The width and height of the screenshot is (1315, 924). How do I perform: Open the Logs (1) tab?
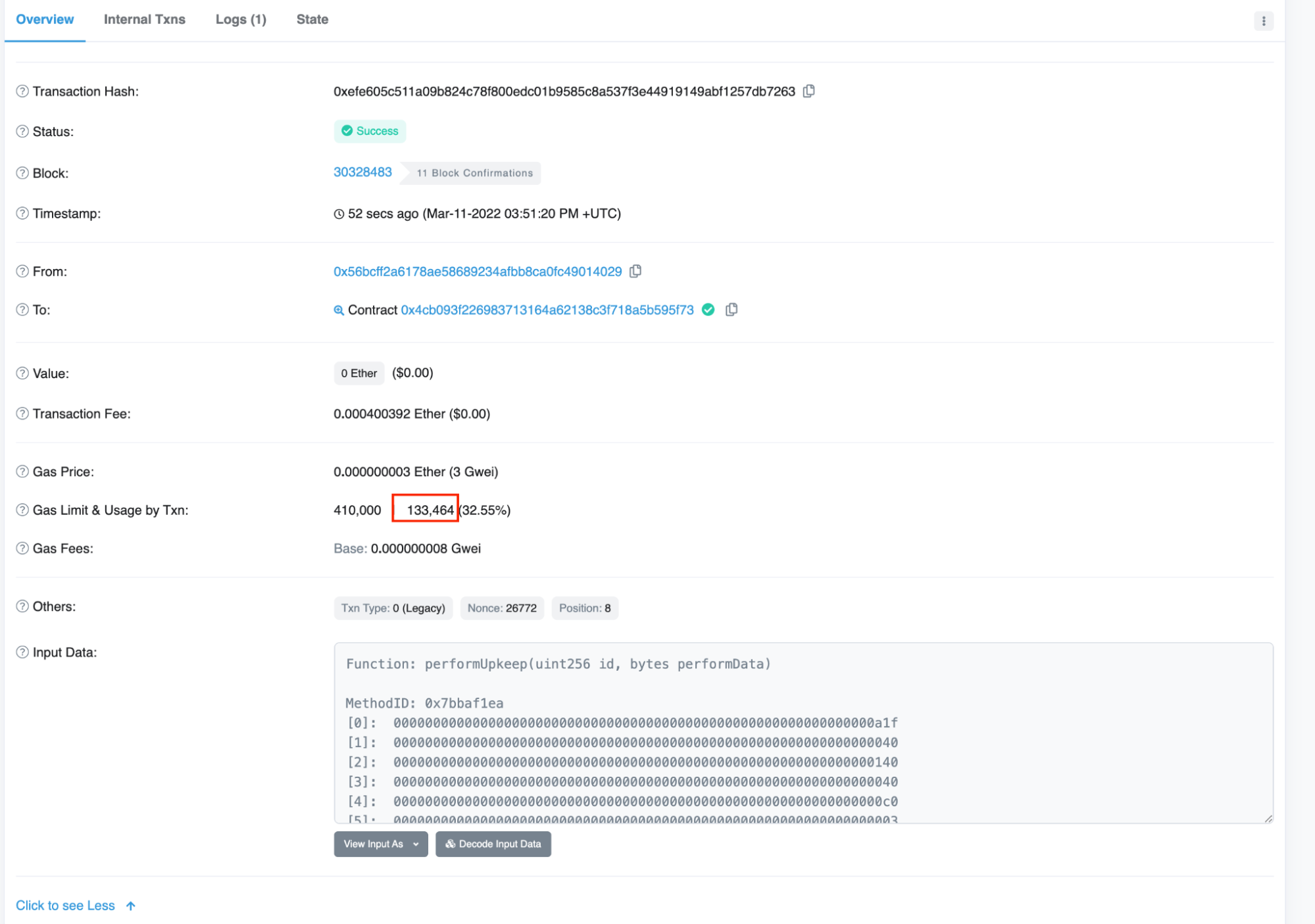(240, 19)
